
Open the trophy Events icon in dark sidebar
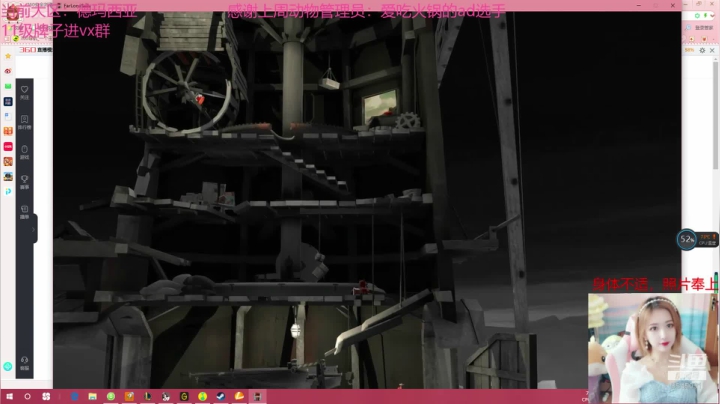click(24, 182)
